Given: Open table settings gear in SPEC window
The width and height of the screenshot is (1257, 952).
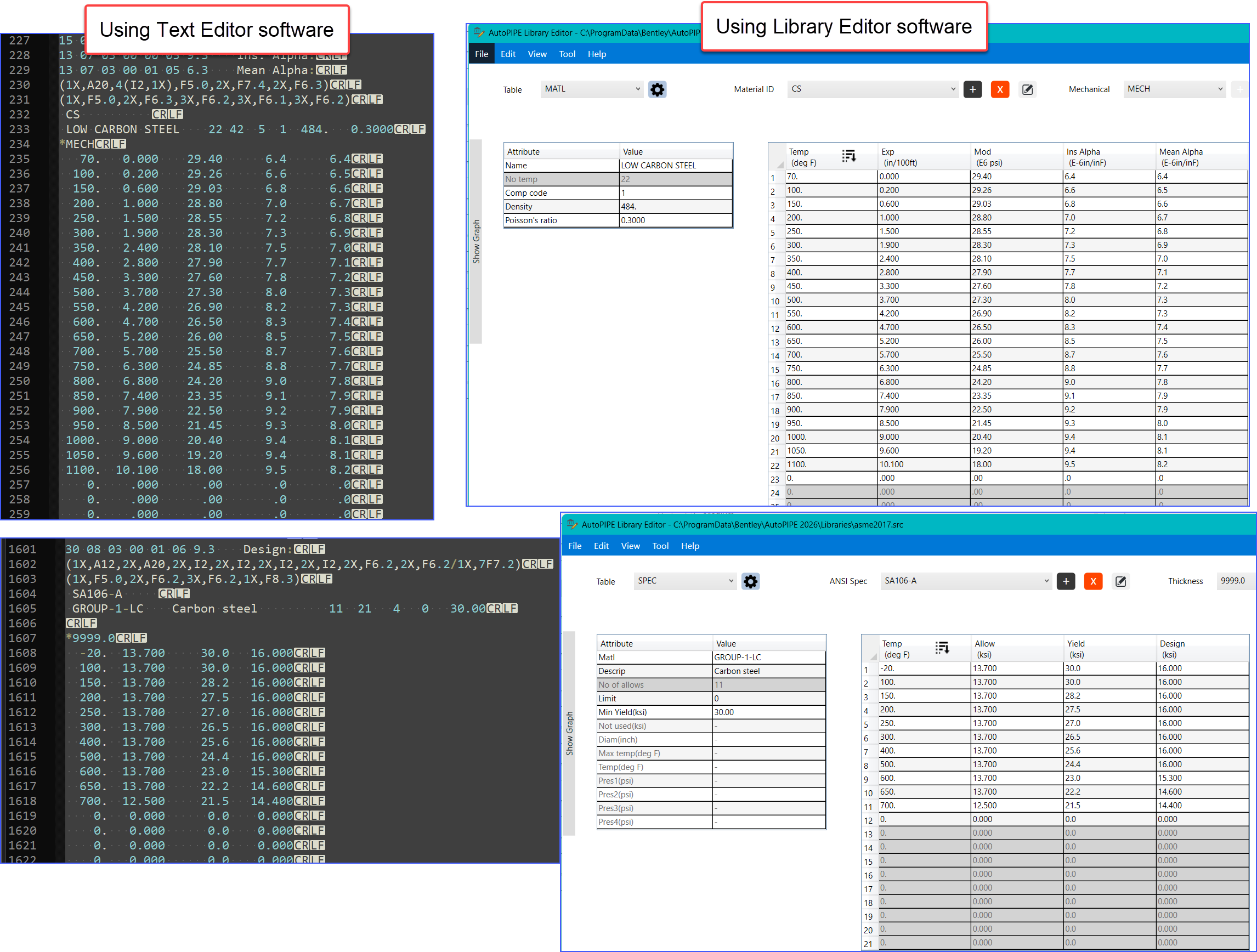Looking at the screenshot, I should point(750,581).
